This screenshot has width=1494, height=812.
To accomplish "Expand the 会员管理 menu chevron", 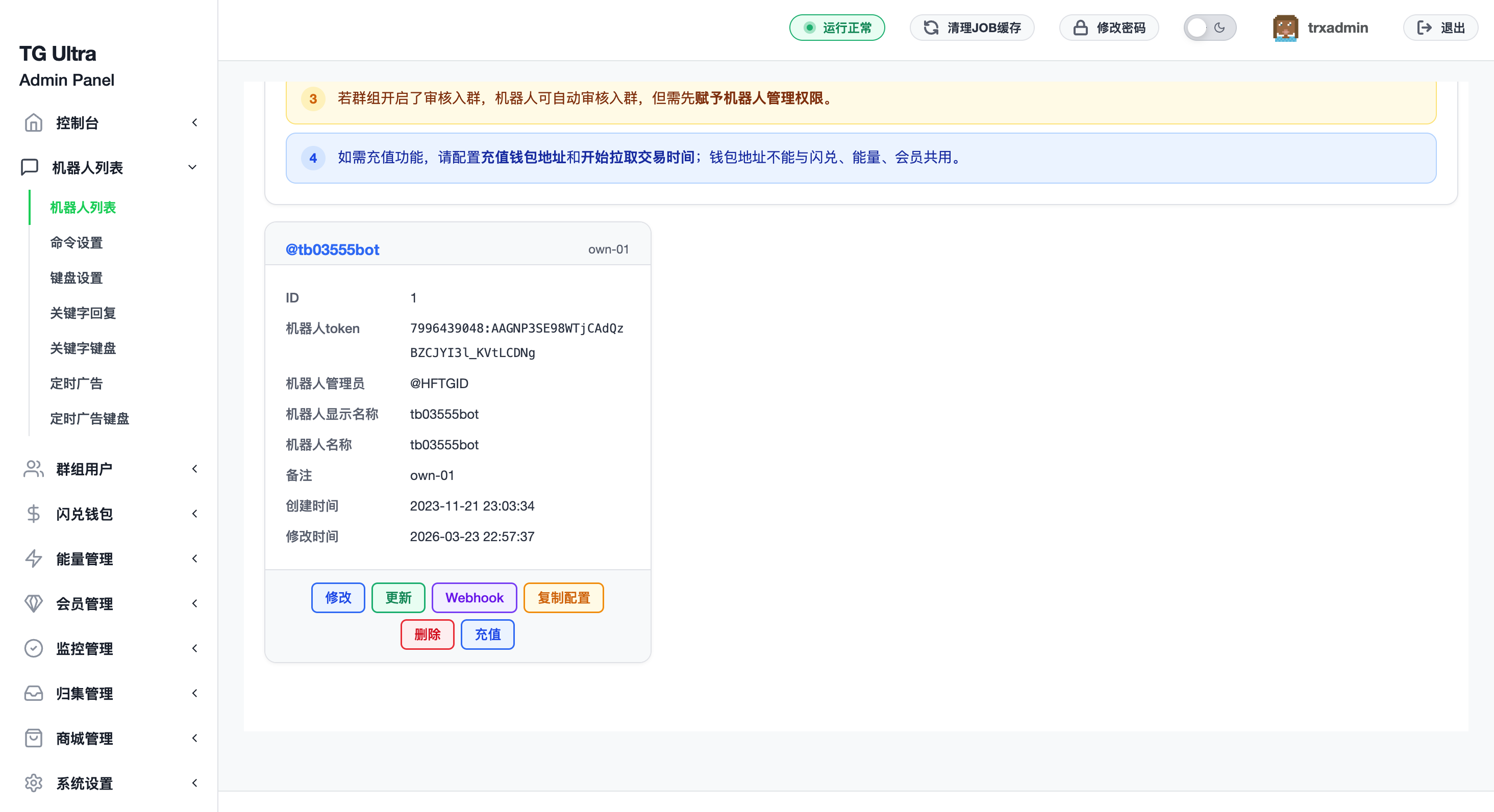I will (x=194, y=603).
